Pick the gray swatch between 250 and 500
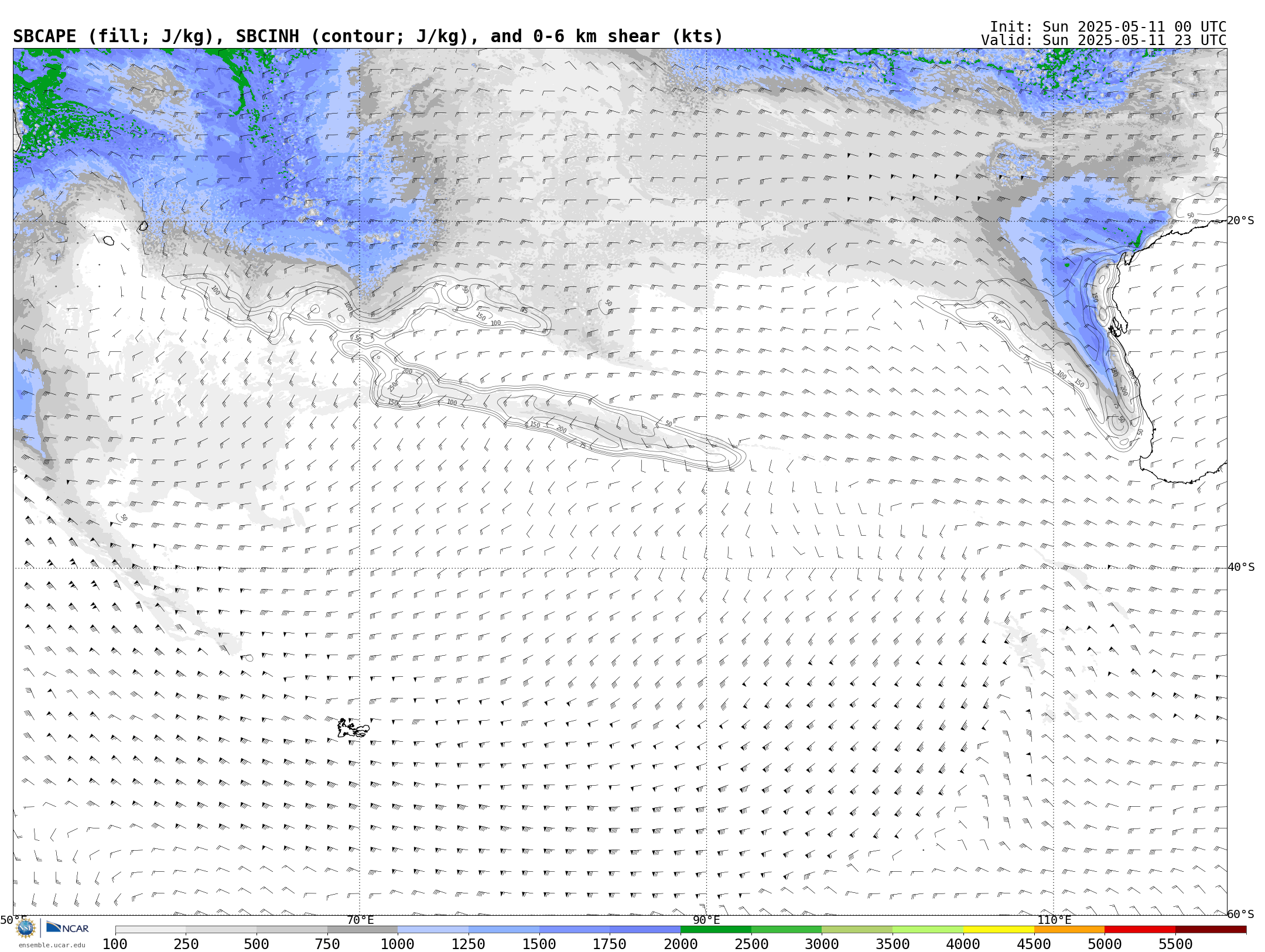1265x952 pixels. click(x=221, y=930)
